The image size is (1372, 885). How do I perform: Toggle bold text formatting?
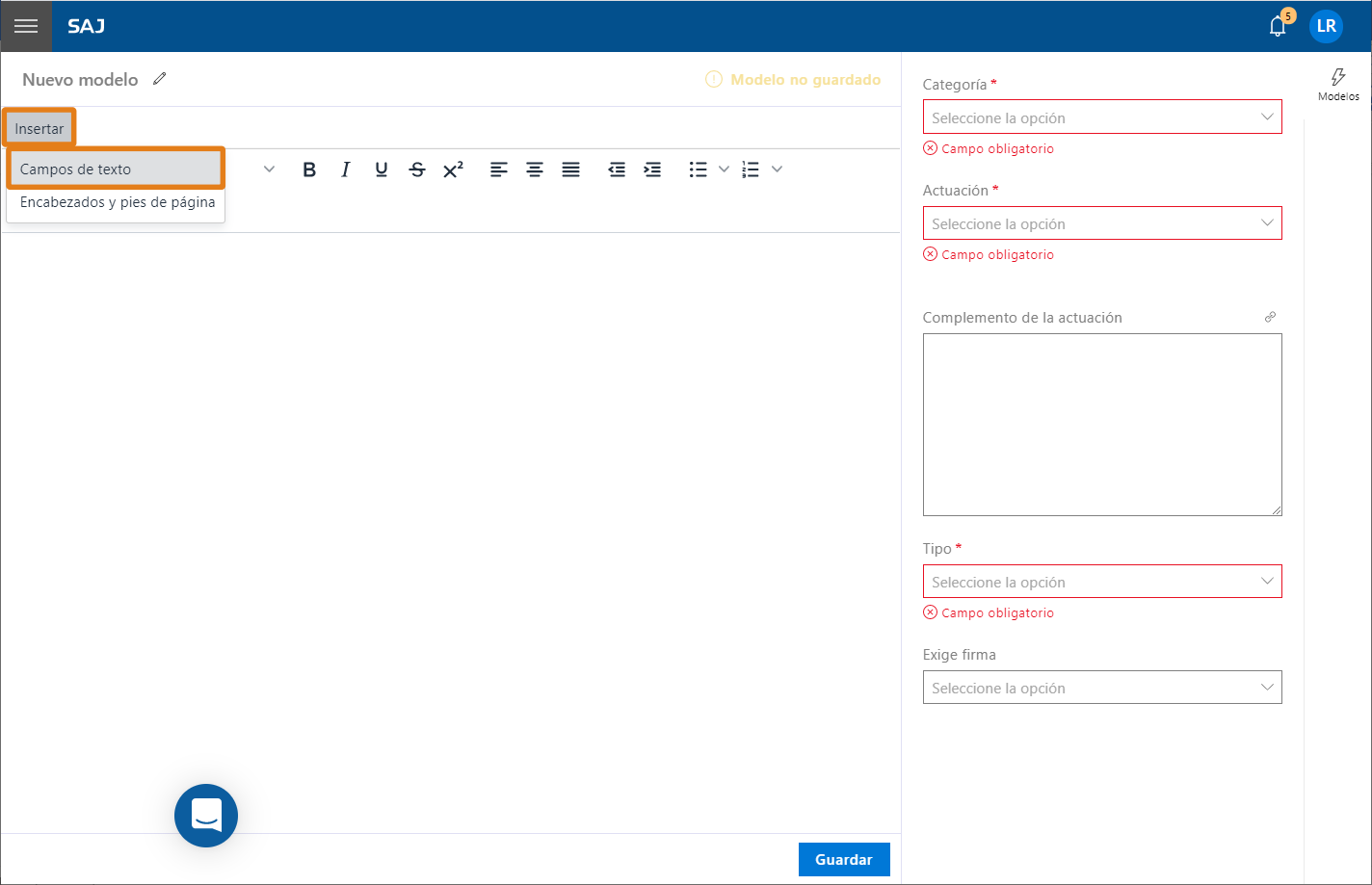point(309,169)
